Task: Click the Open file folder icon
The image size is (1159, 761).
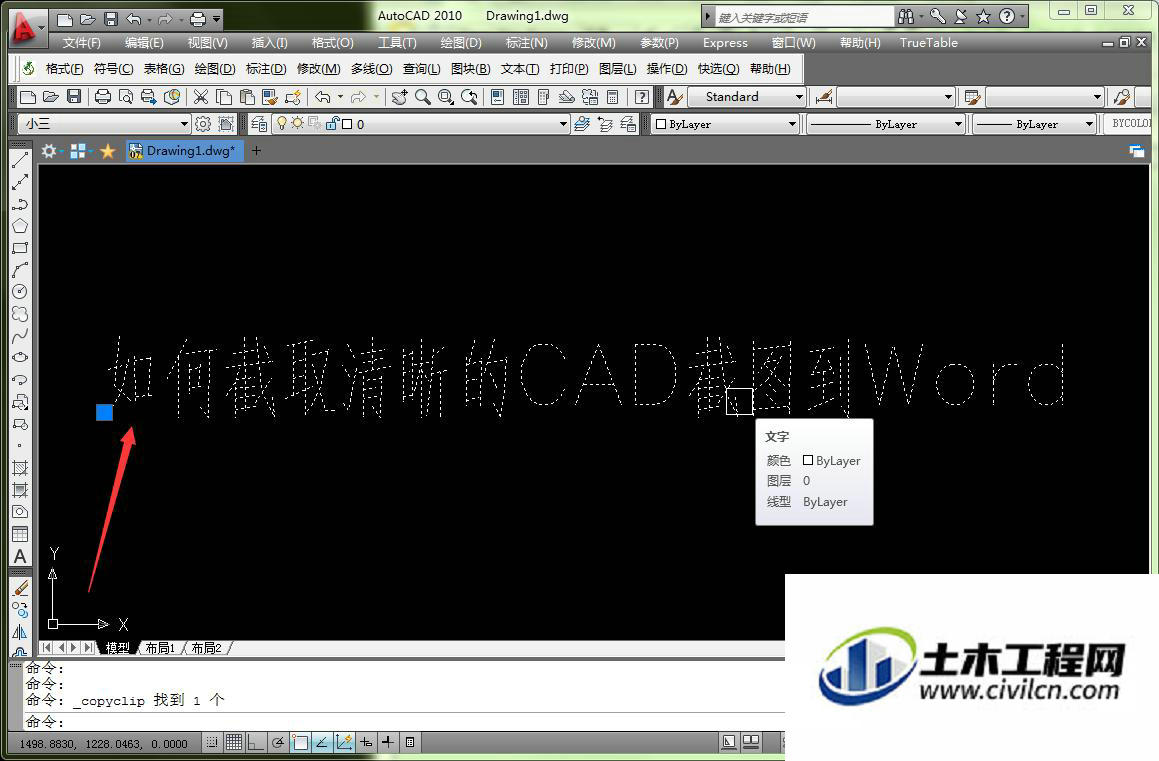Action: point(50,97)
